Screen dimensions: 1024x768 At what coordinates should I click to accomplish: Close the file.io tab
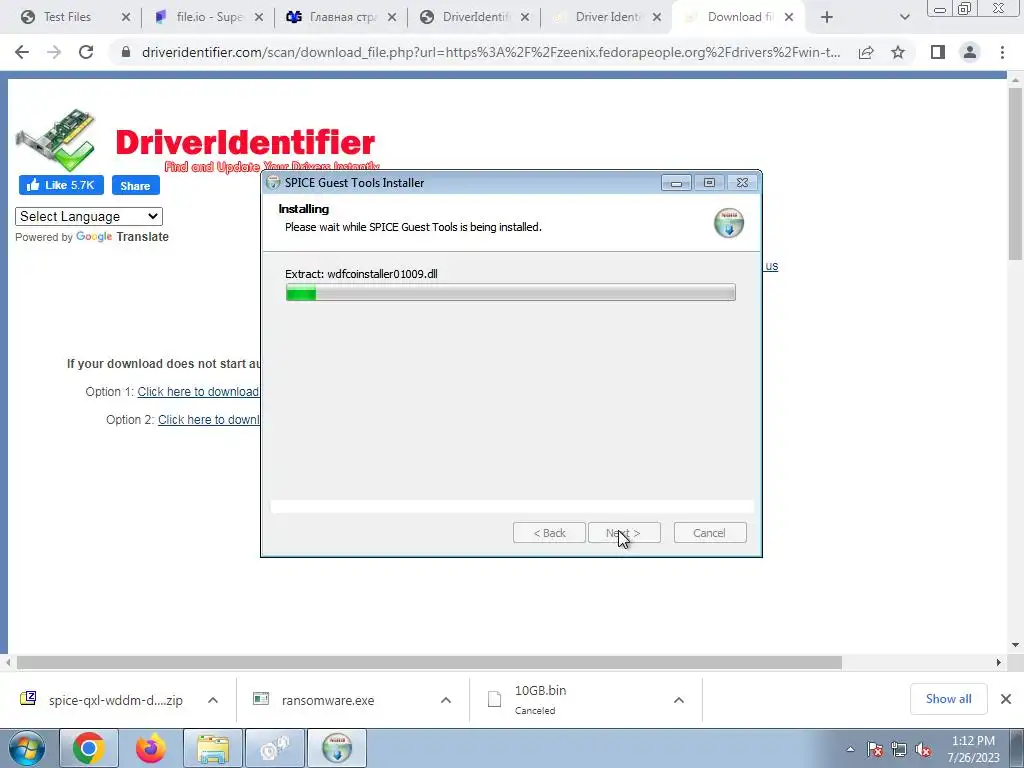[259, 18]
